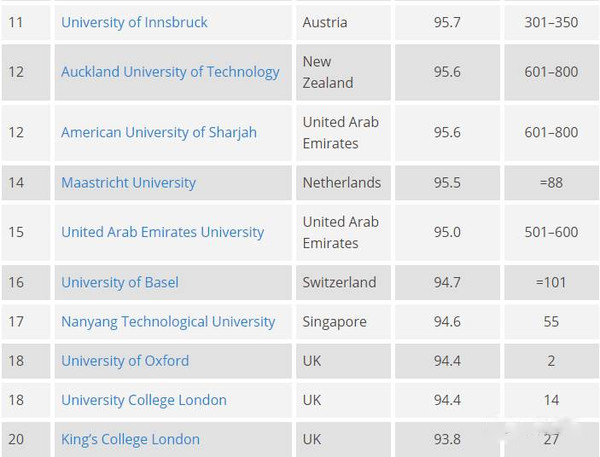Select the Singapore country cell

coord(343,322)
